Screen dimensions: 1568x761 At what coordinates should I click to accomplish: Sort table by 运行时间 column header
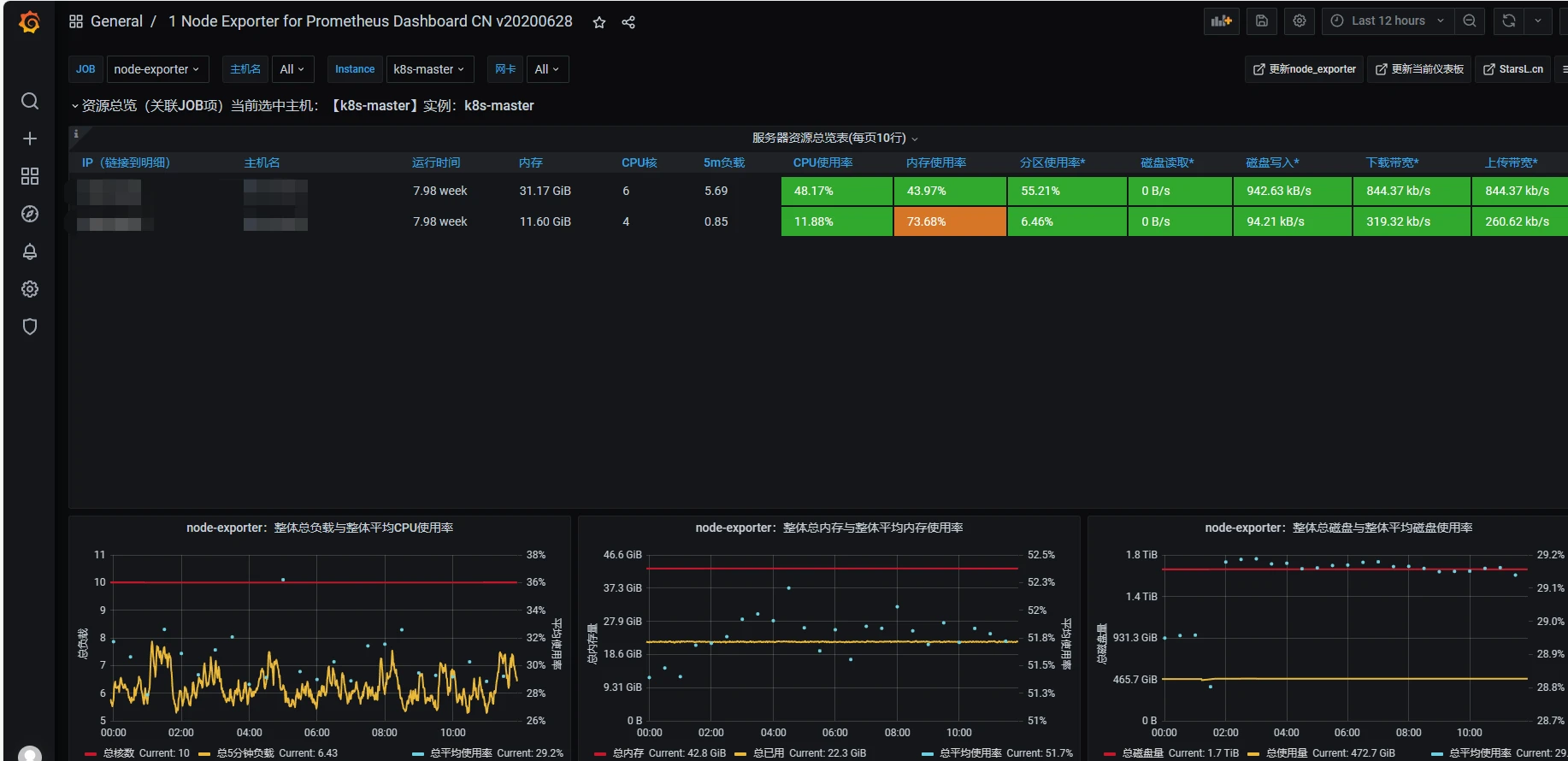436,162
